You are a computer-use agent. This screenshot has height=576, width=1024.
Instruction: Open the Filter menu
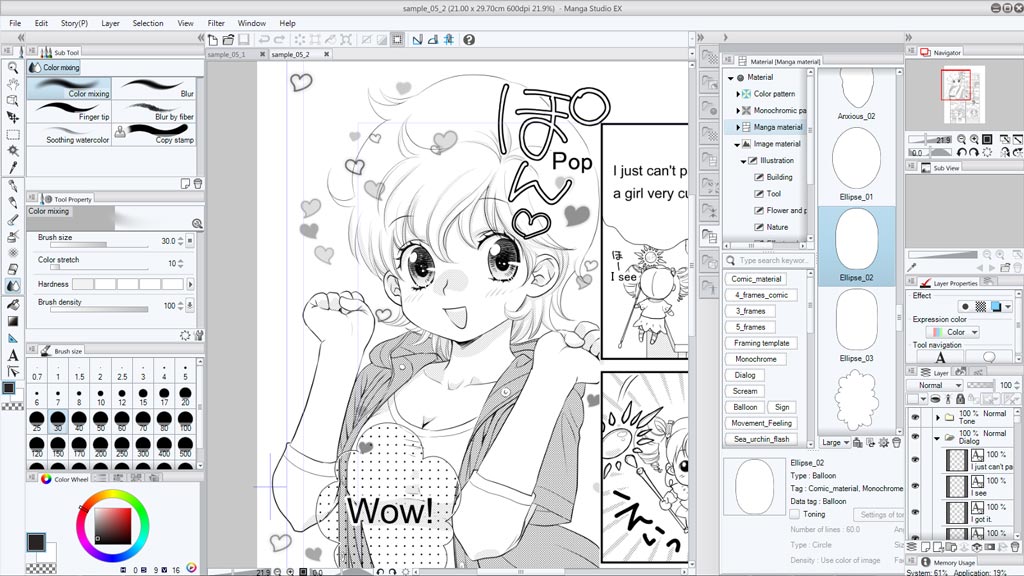(216, 23)
